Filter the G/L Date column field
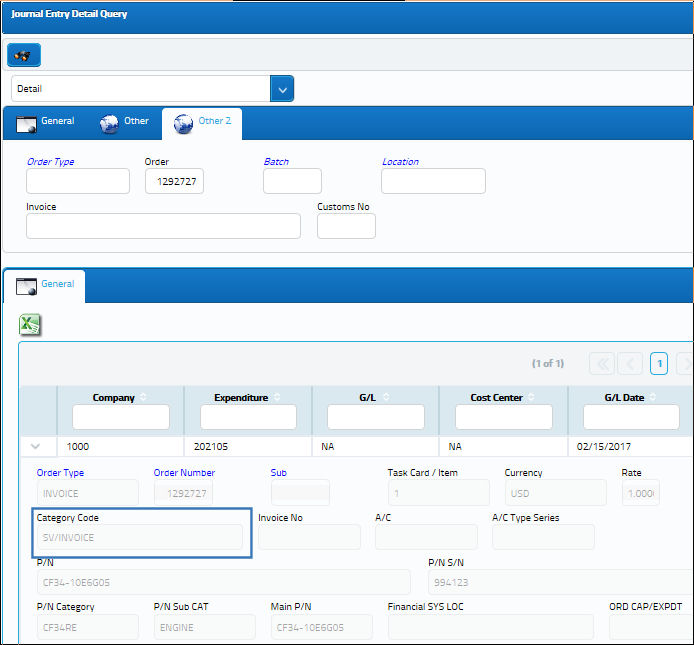Viewport: 694px width, 645px height. click(x=631, y=417)
